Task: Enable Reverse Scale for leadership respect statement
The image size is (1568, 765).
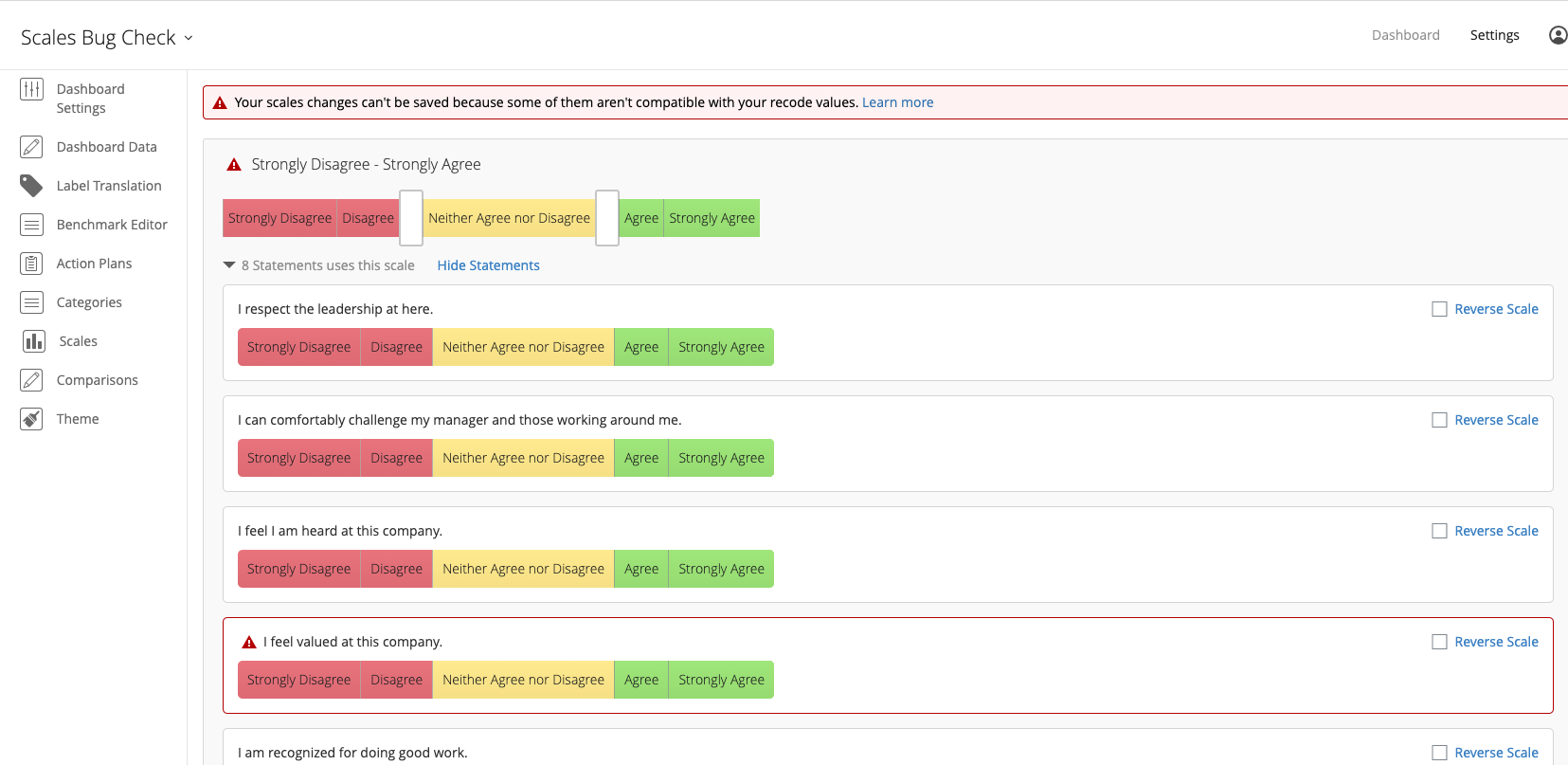Action: coord(1439,309)
